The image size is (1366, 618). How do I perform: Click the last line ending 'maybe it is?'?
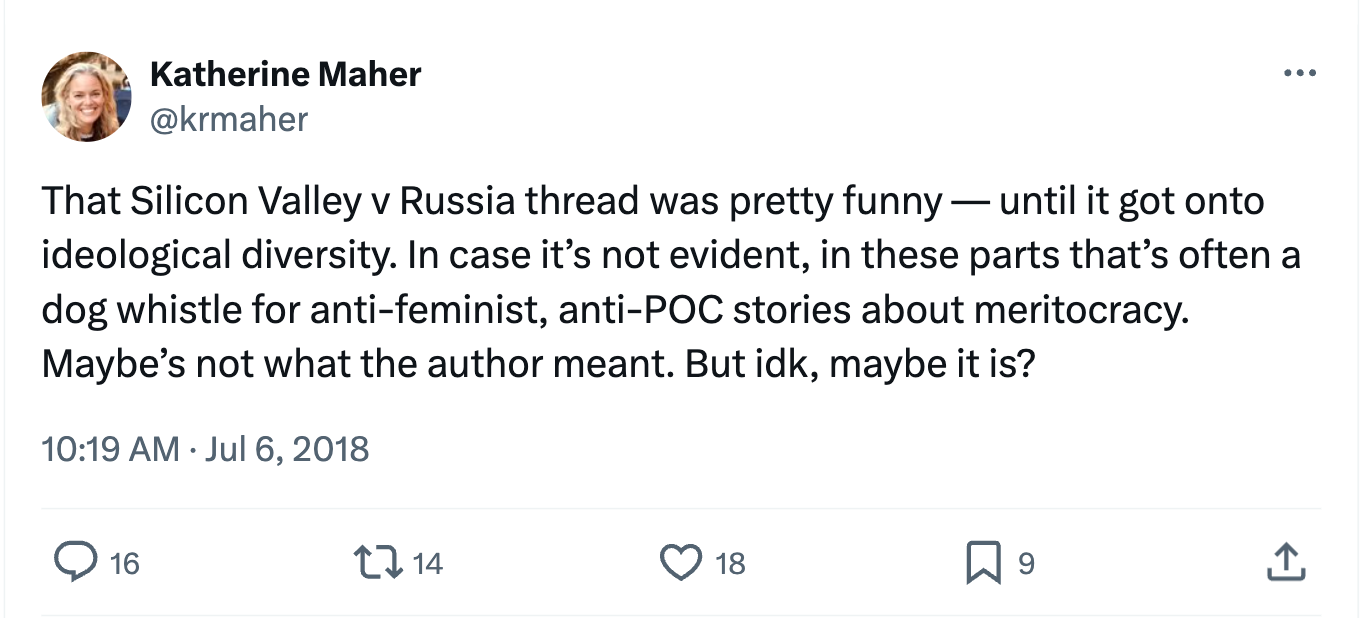pos(538,364)
